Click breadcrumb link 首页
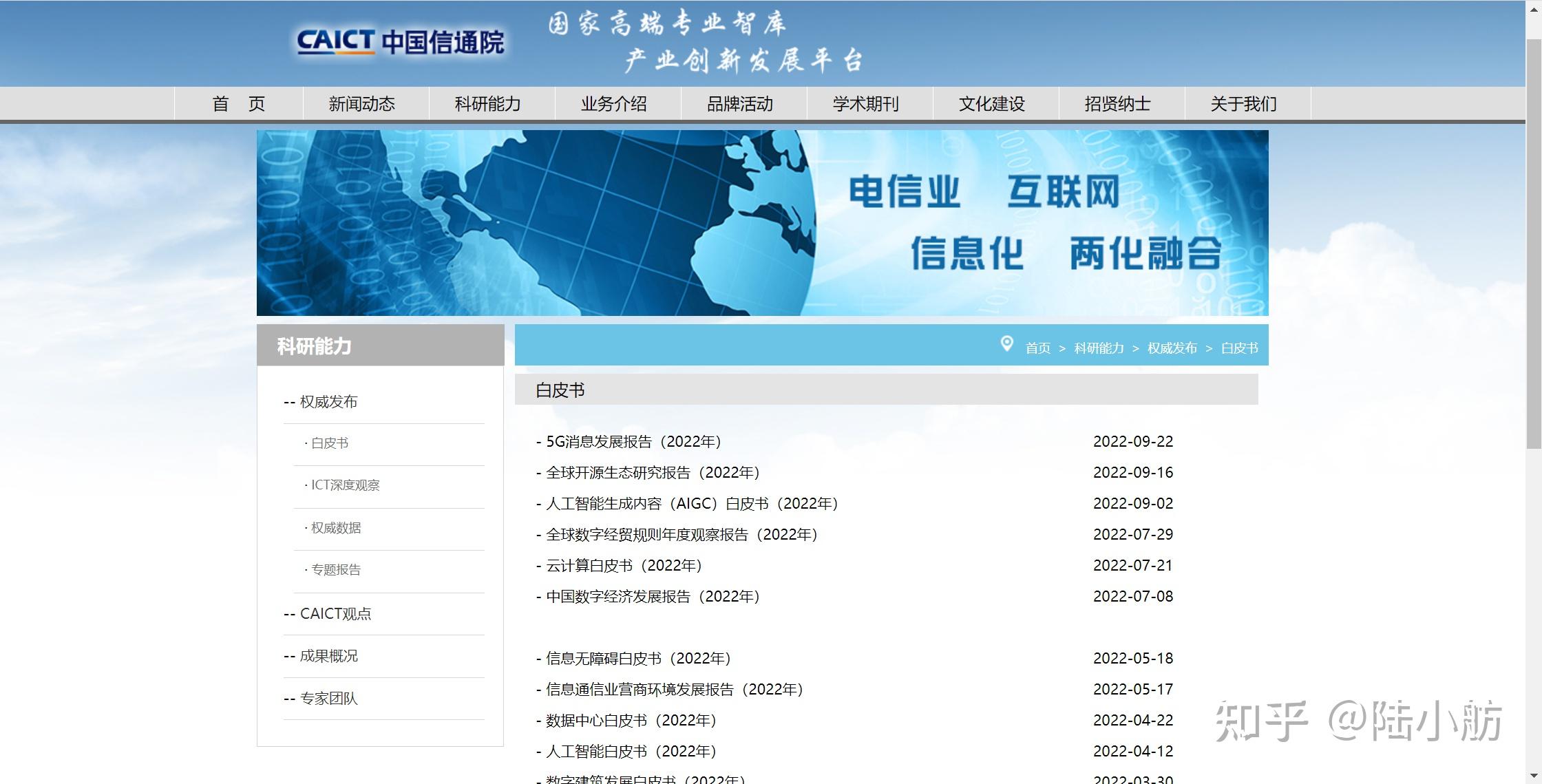The image size is (1542, 784). pyautogui.click(x=1038, y=348)
